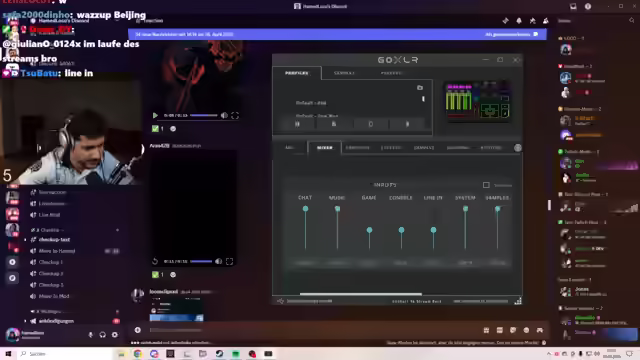The image size is (640, 360).
Task: Collapse the Chatting channel category
Action: click(x=48, y=230)
